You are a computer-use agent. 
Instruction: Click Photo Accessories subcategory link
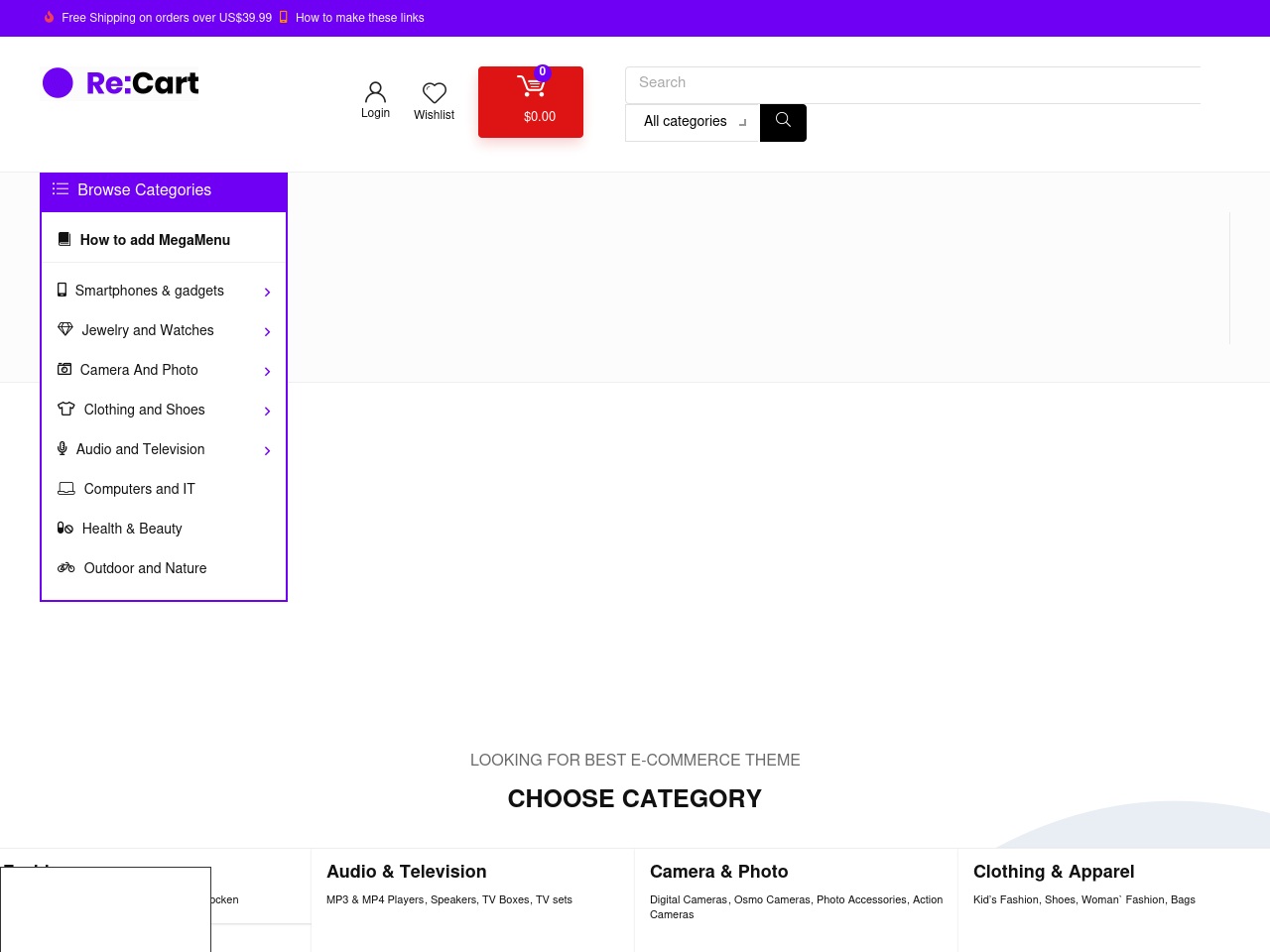(x=861, y=899)
